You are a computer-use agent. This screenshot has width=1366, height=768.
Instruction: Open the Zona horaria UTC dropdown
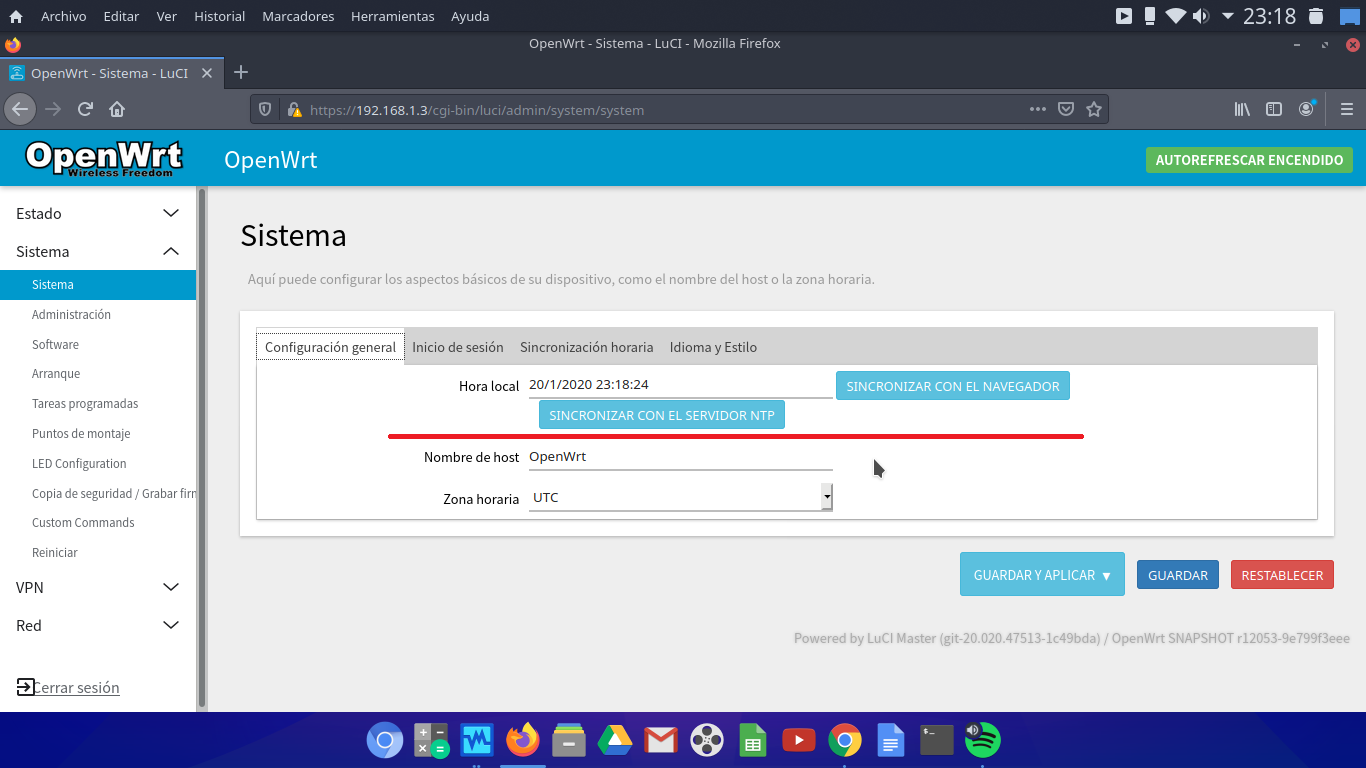click(680, 497)
